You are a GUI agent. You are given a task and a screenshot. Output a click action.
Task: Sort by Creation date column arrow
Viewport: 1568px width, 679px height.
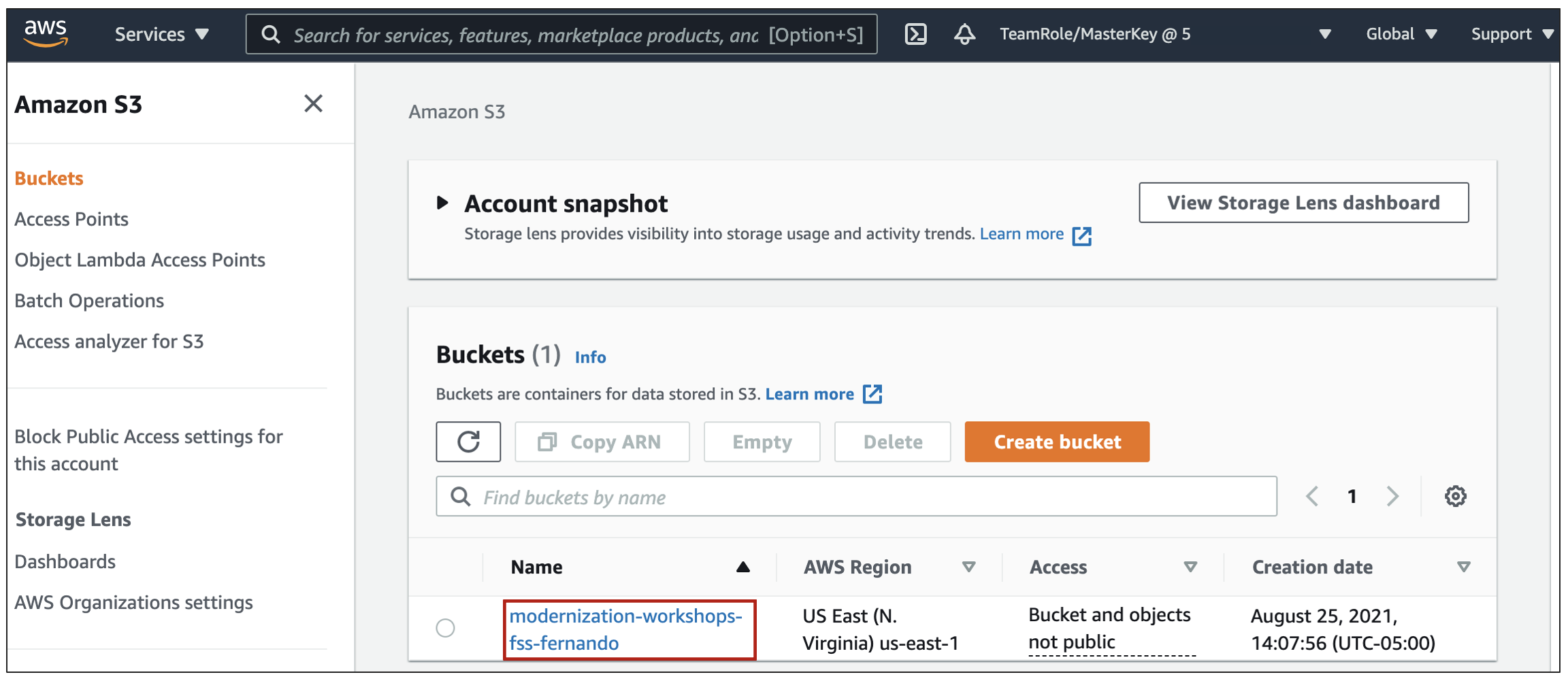[1463, 567]
